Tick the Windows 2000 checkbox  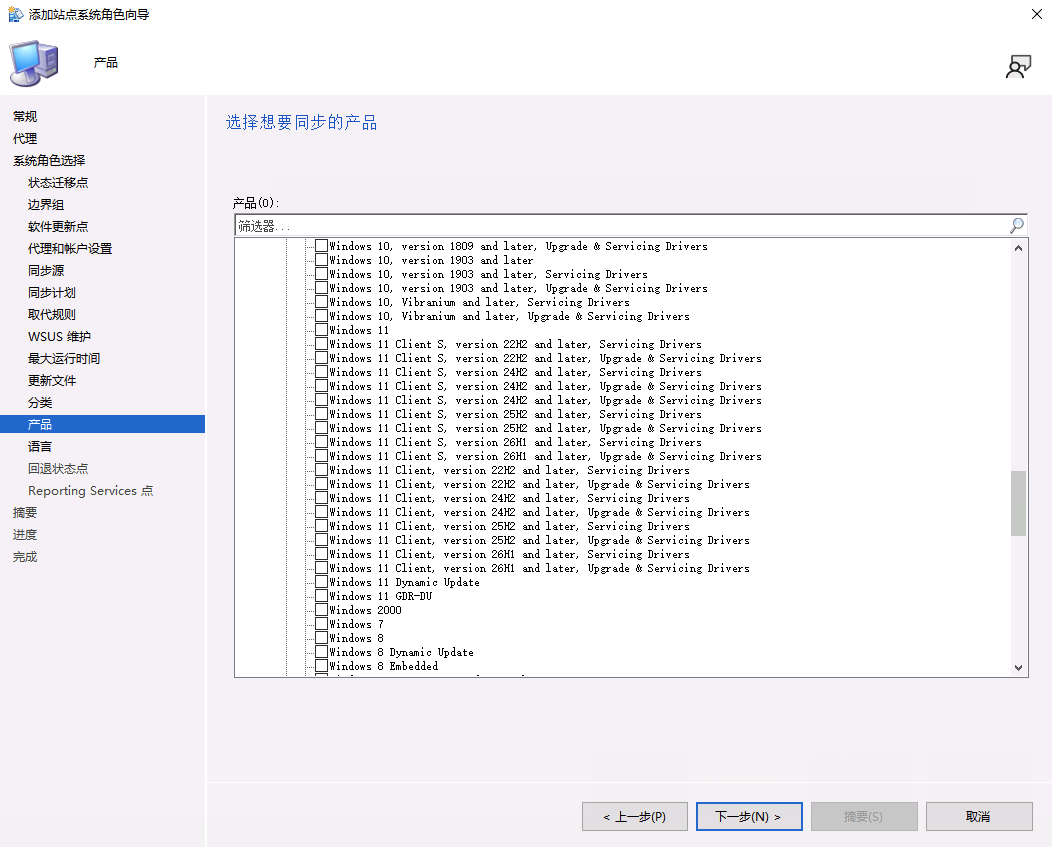click(321, 610)
